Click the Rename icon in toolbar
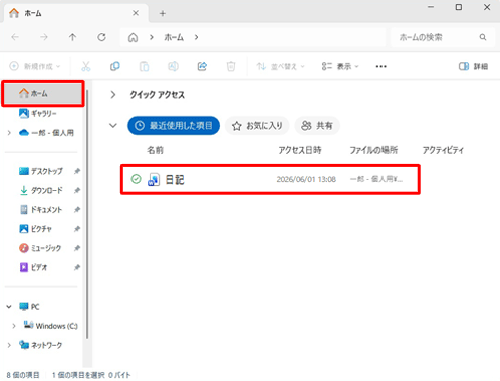This screenshot has width=500, height=381. pos(173,66)
